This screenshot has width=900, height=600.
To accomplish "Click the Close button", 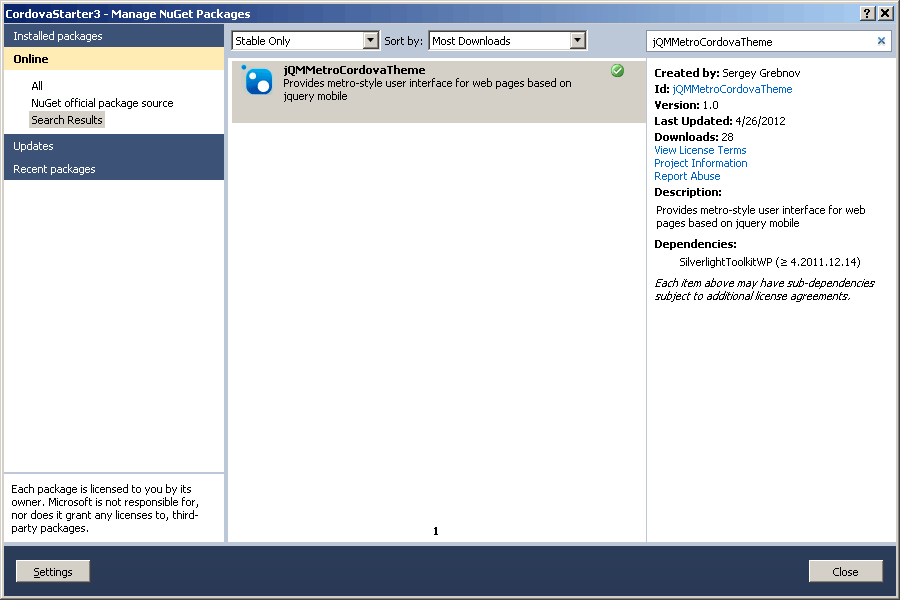I will point(845,571).
